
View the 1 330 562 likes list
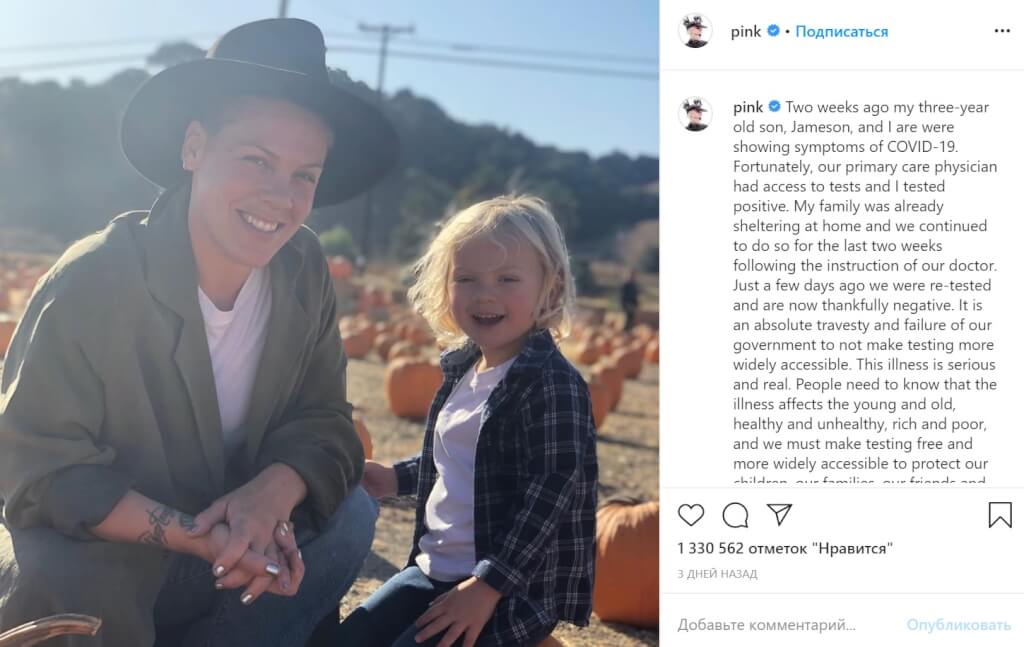click(x=784, y=548)
